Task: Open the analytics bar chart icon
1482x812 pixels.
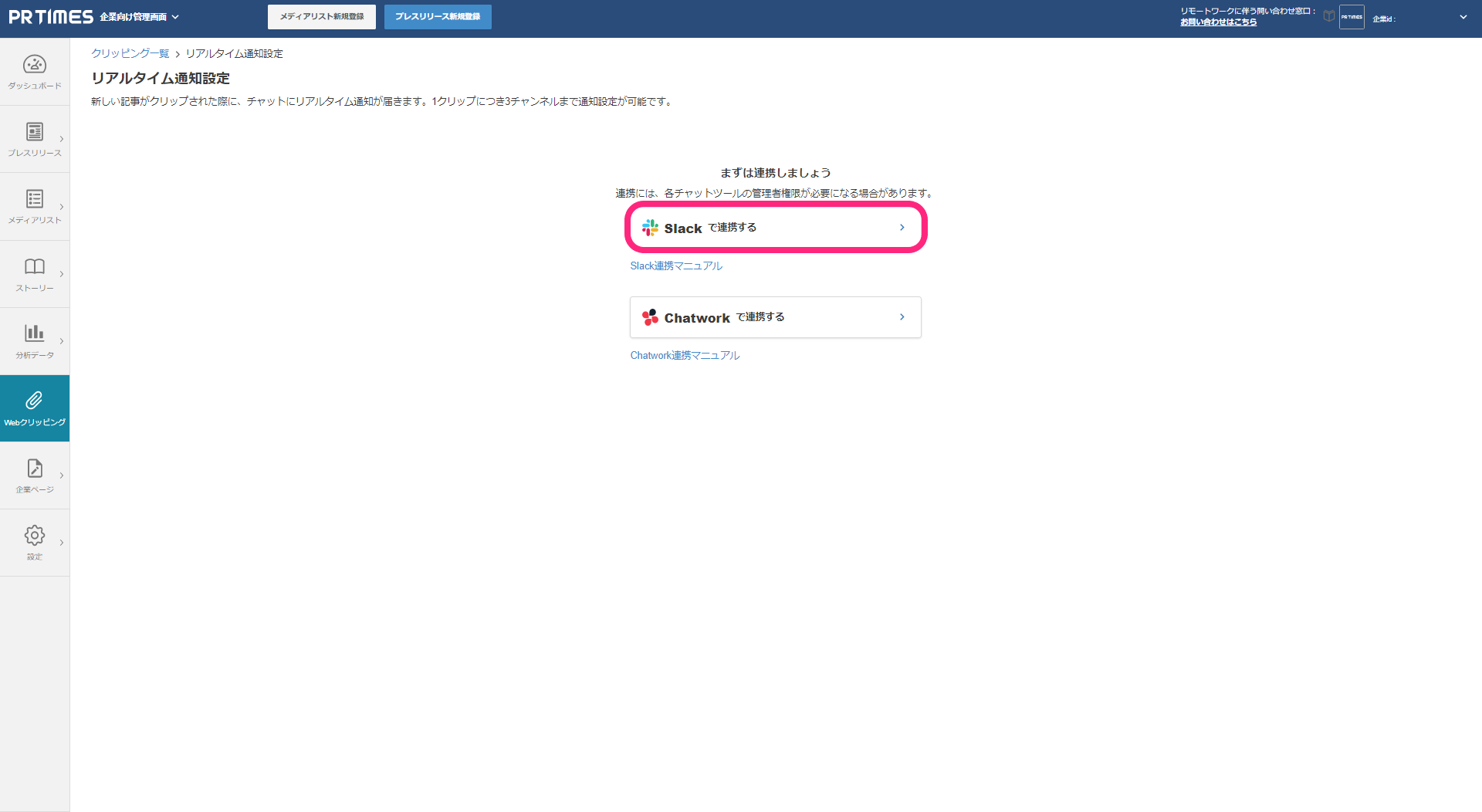Action: (35, 333)
